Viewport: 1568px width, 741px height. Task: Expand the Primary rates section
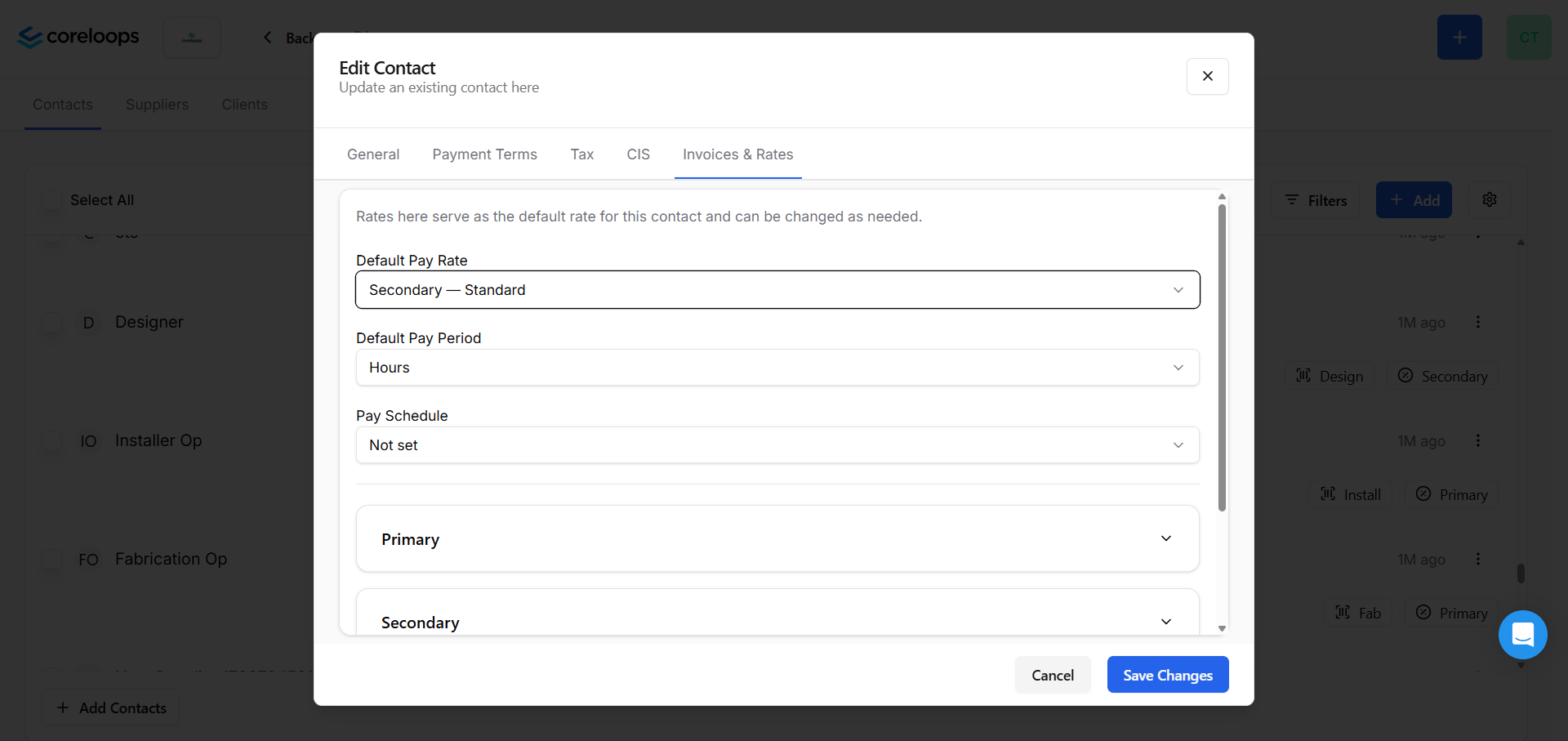point(777,538)
